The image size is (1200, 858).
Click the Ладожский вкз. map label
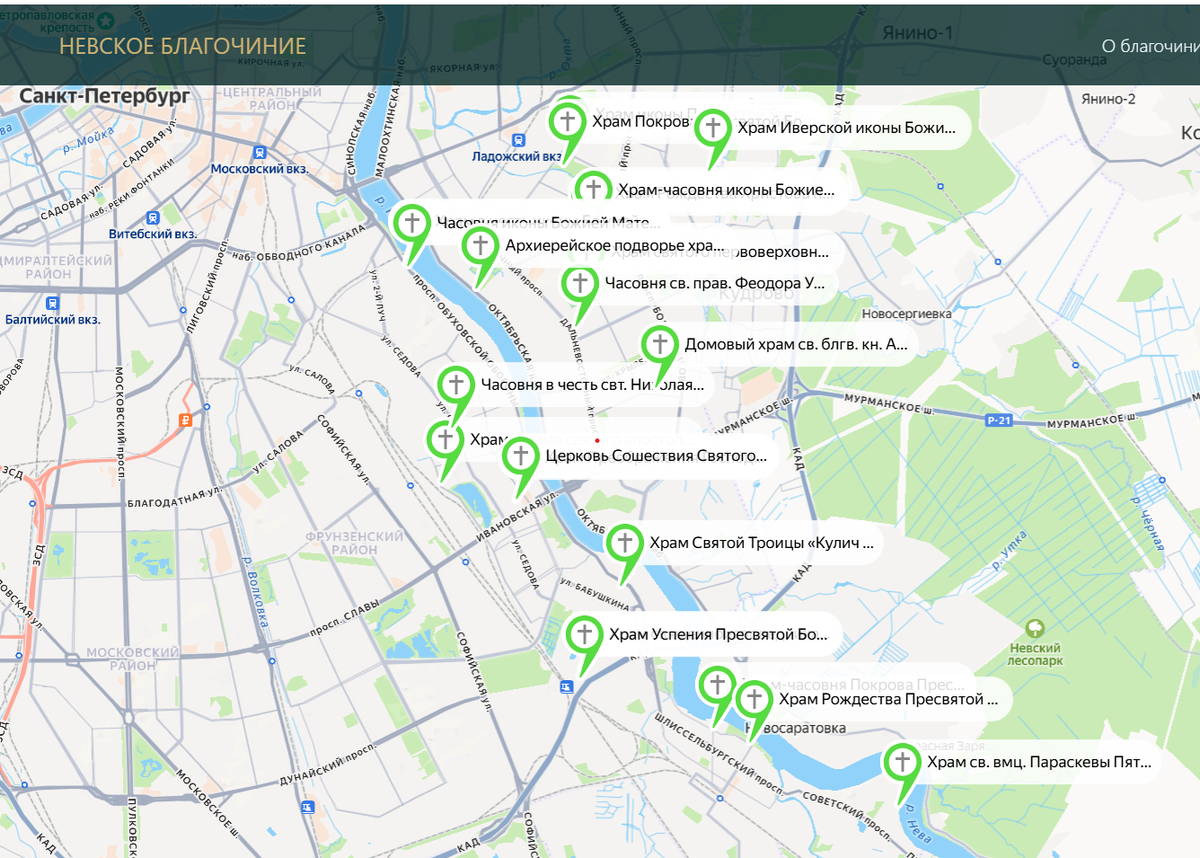tap(516, 156)
